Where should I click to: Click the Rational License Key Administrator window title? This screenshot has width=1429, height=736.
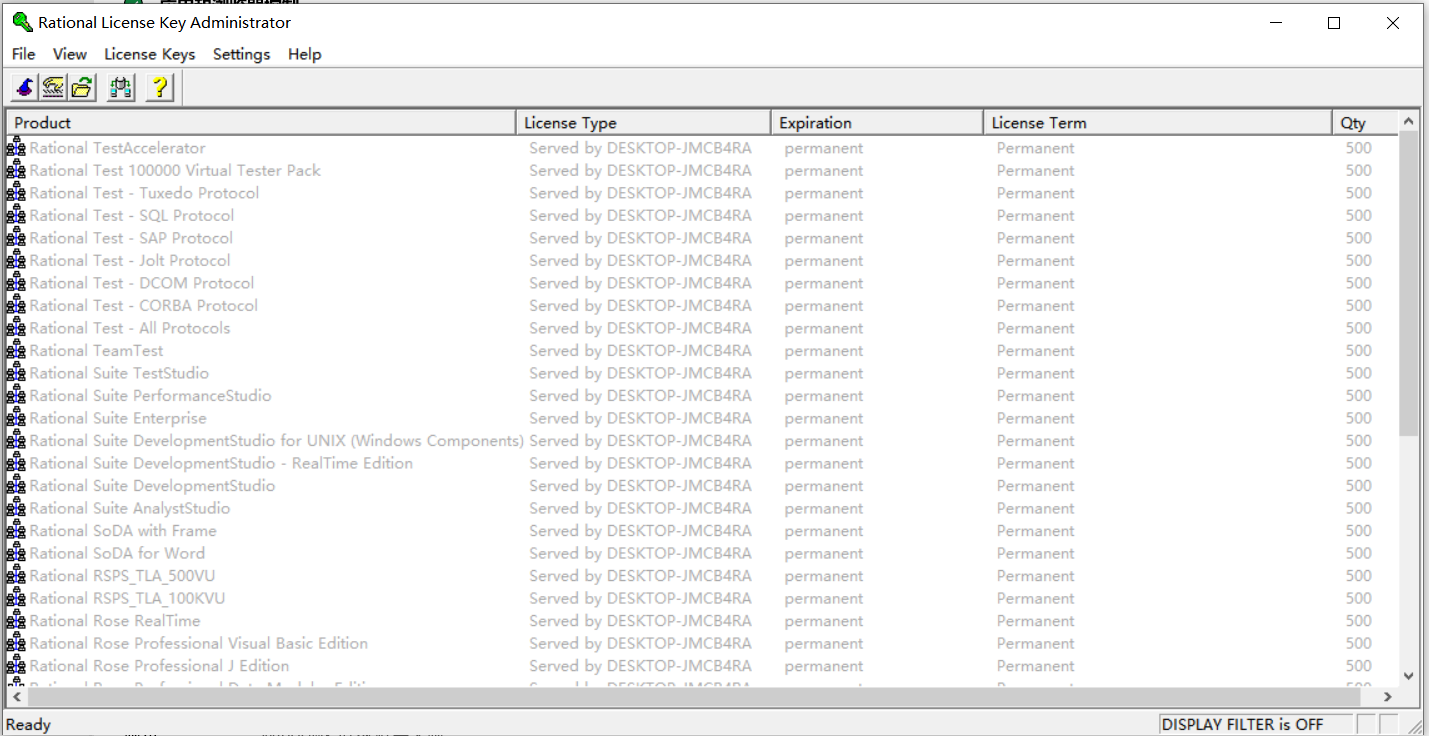[x=165, y=22]
